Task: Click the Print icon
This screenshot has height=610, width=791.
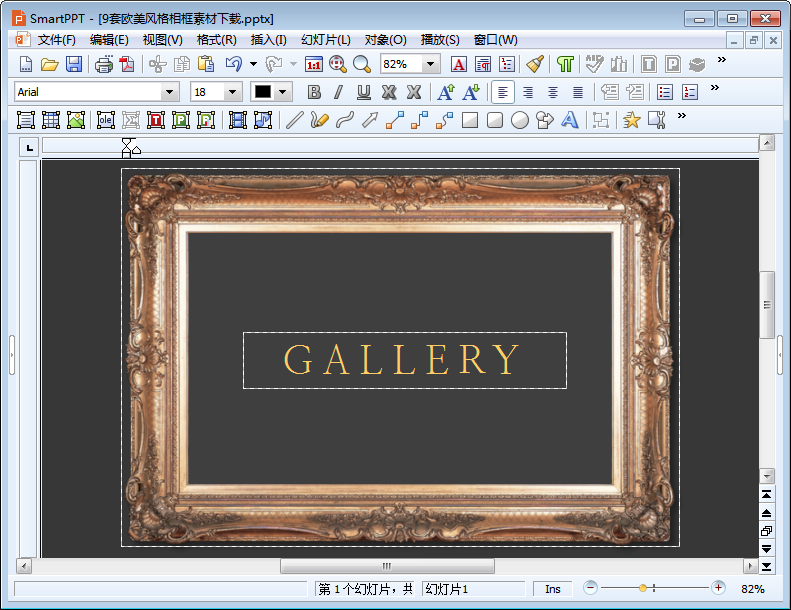Action: point(104,64)
